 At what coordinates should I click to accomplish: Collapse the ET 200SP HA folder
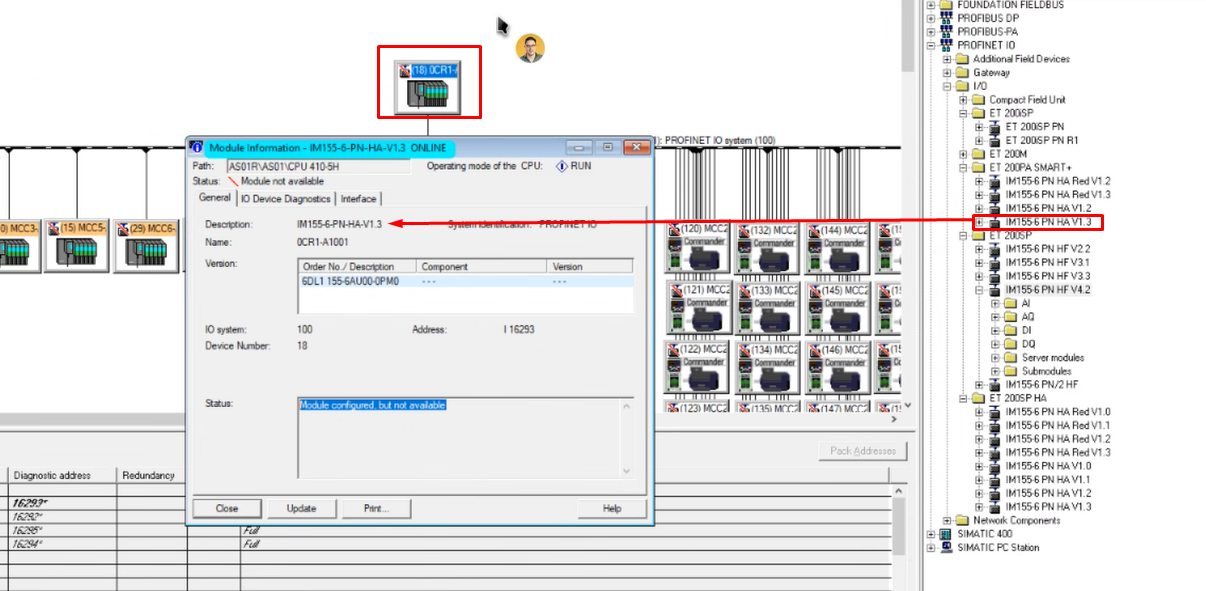click(x=963, y=398)
